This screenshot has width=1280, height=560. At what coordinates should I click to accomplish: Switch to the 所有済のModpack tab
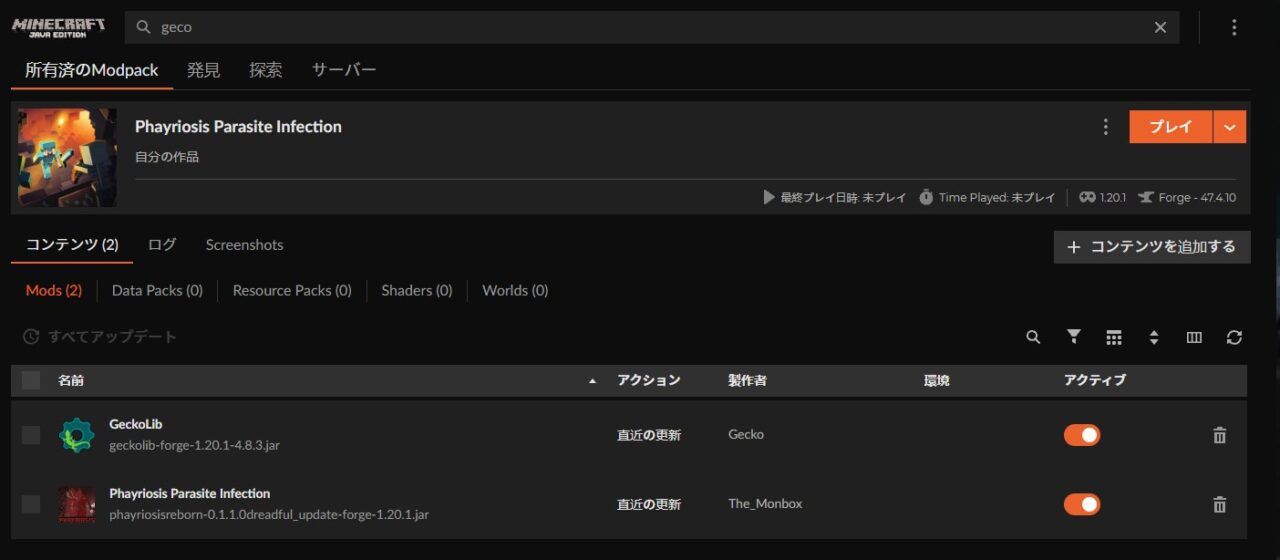coord(92,70)
